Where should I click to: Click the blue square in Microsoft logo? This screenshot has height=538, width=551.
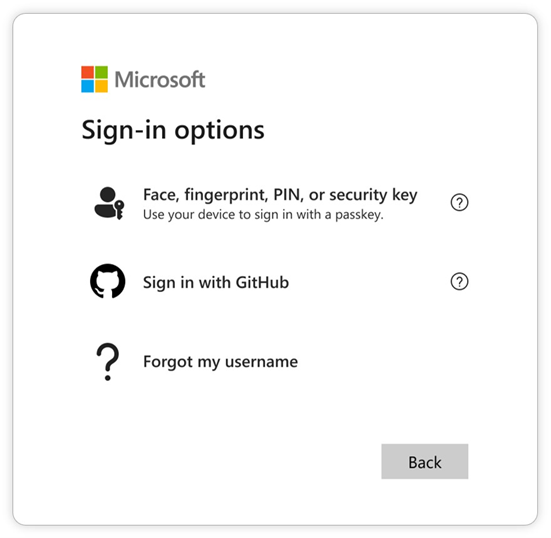point(87,86)
